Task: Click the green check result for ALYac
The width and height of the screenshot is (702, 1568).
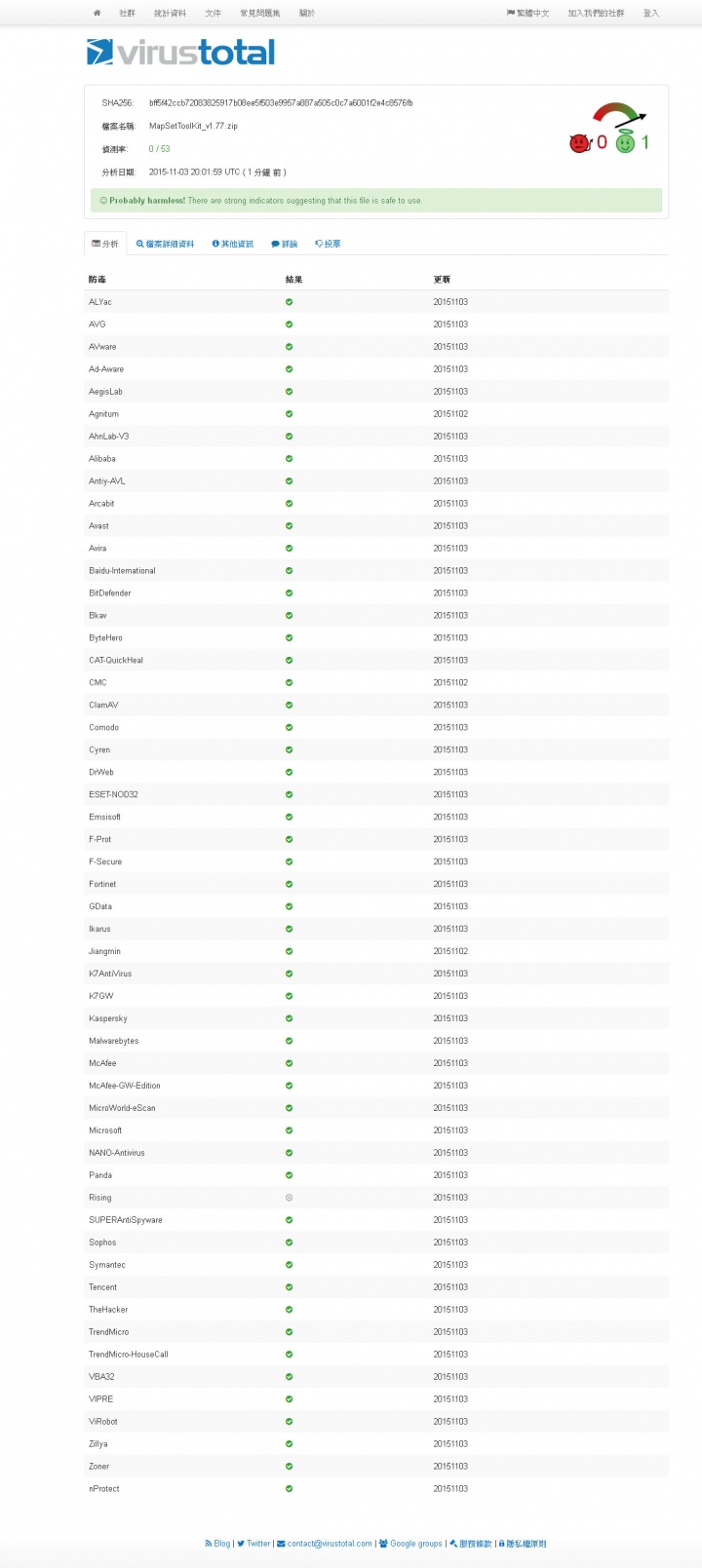Action: [x=289, y=302]
